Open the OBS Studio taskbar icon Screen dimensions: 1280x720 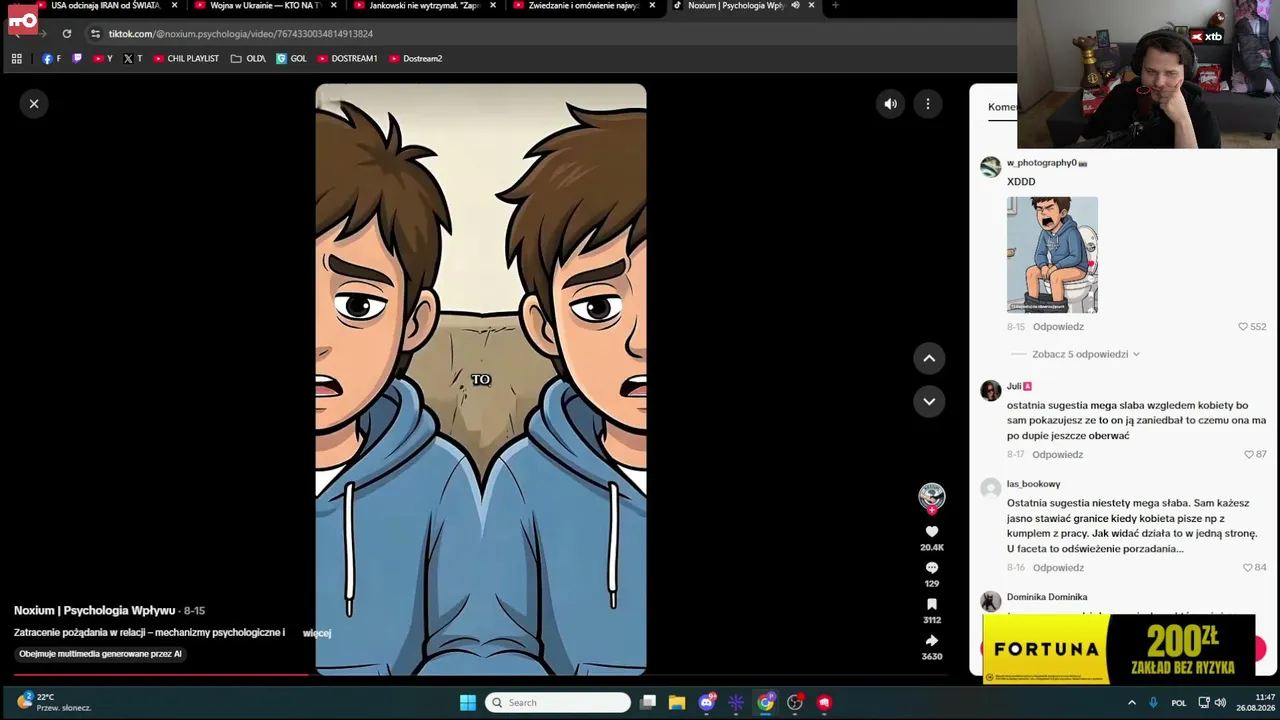tap(795, 703)
